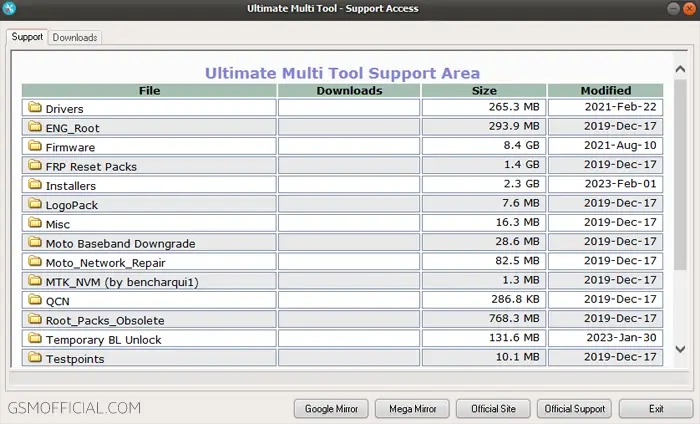The width and height of the screenshot is (700, 424).
Task: Click the 2023-Feb-01 modified date
Action: click(x=621, y=184)
